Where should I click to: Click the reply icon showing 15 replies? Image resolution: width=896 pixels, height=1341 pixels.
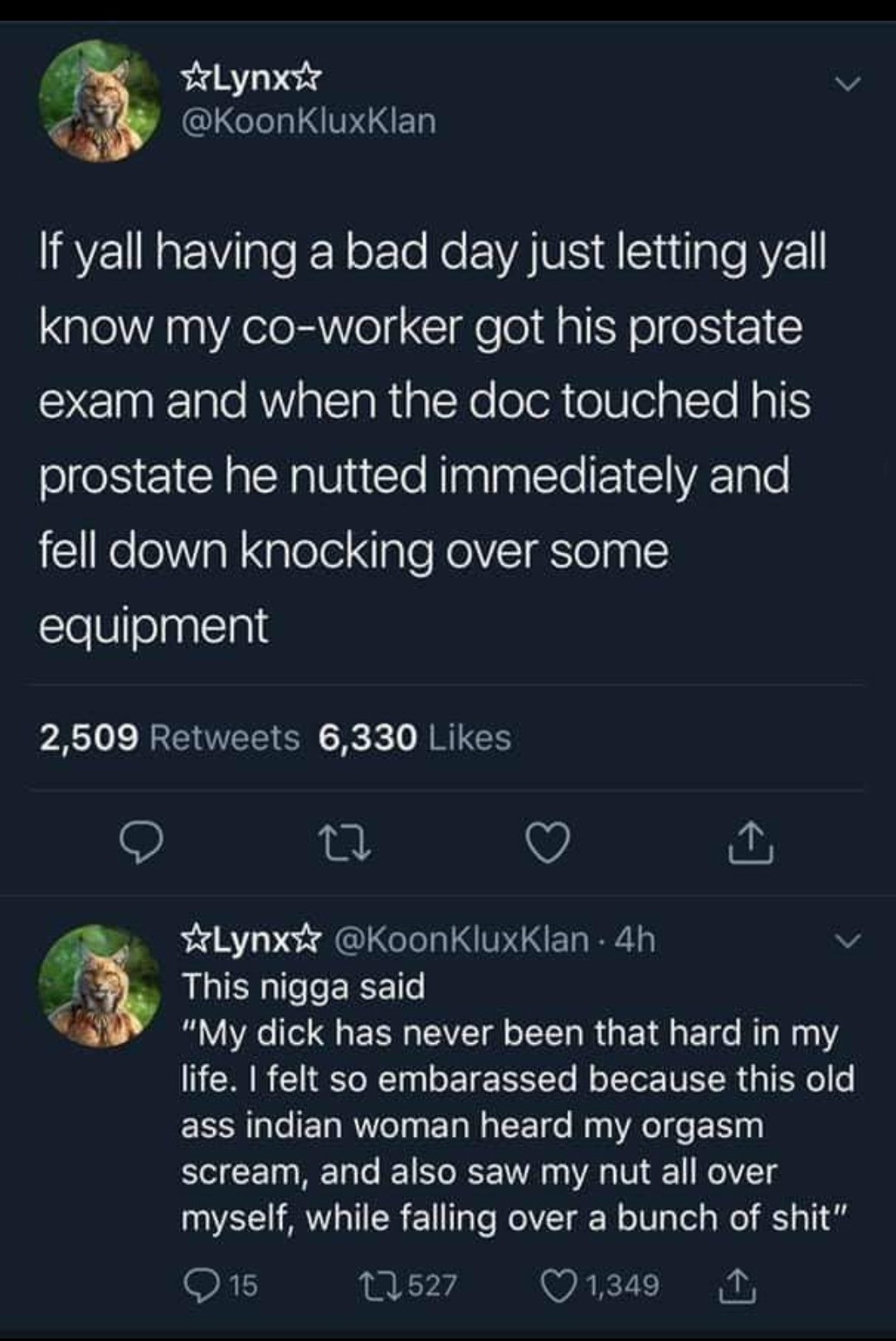221,1285
